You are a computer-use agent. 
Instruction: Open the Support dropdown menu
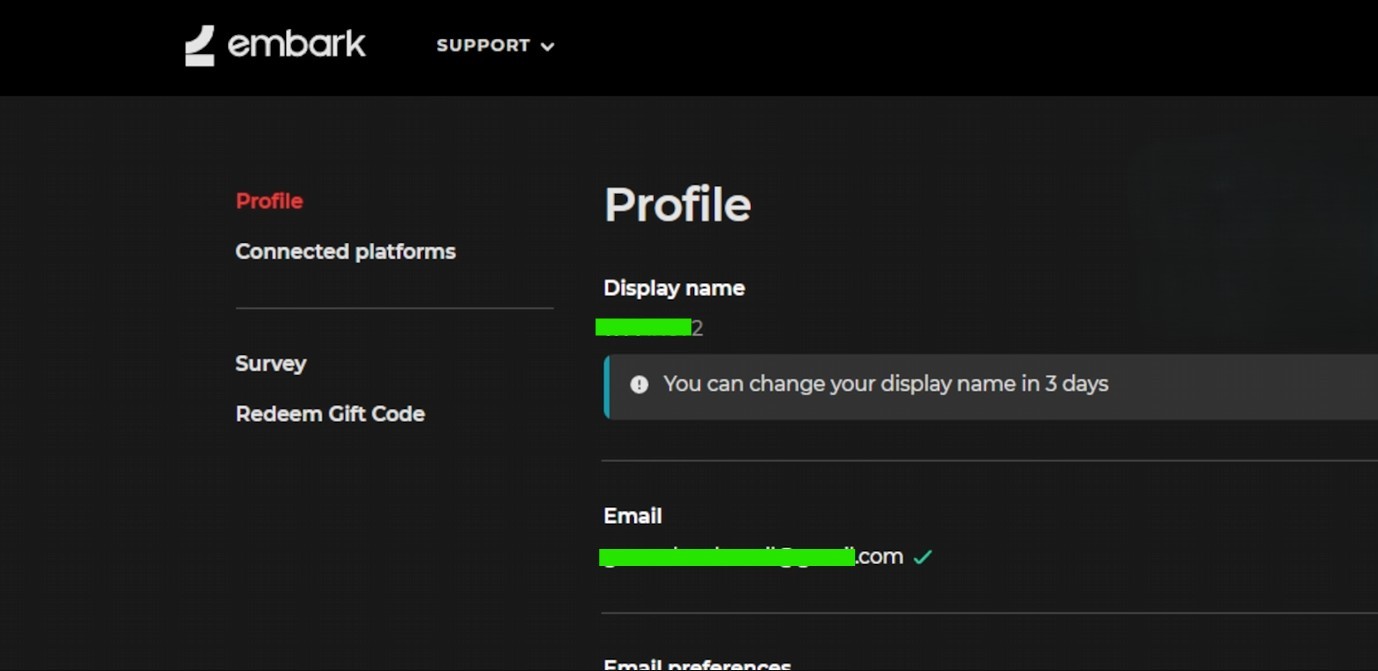pyautogui.click(x=495, y=46)
